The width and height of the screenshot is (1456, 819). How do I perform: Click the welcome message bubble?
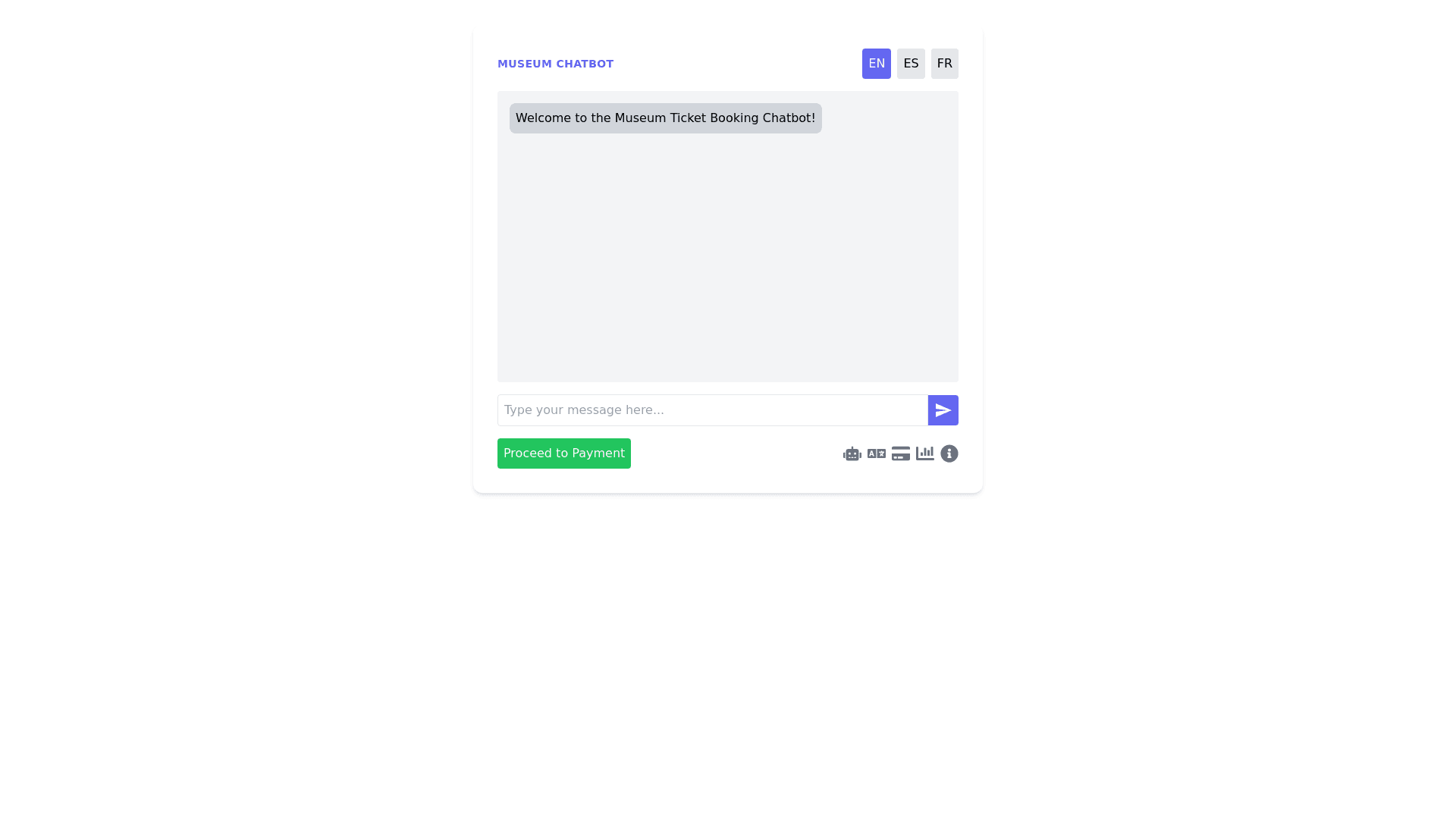666,118
